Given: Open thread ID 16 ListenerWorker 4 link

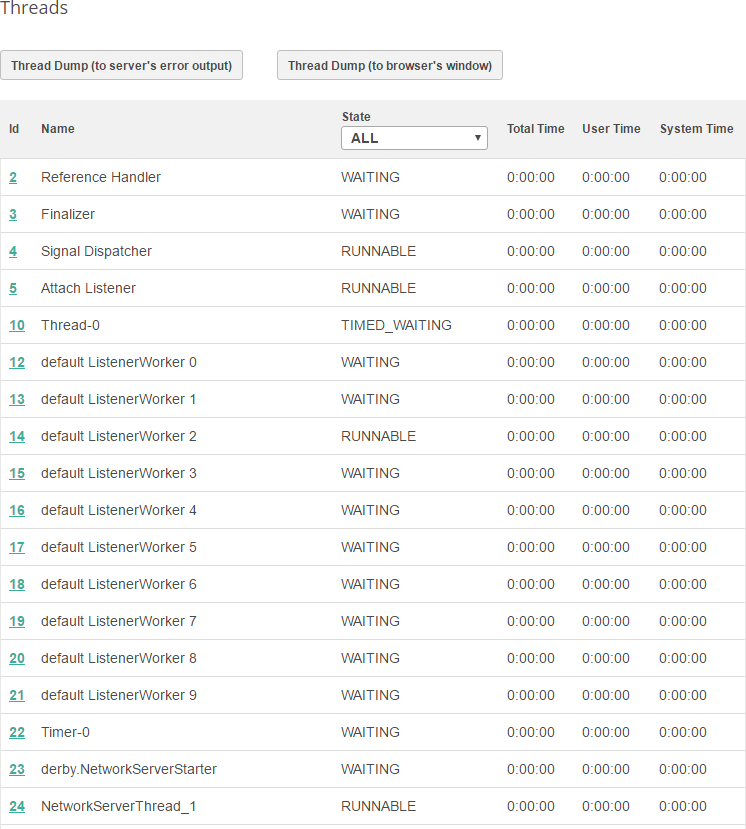Looking at the screenshot, I should point(17,511).
